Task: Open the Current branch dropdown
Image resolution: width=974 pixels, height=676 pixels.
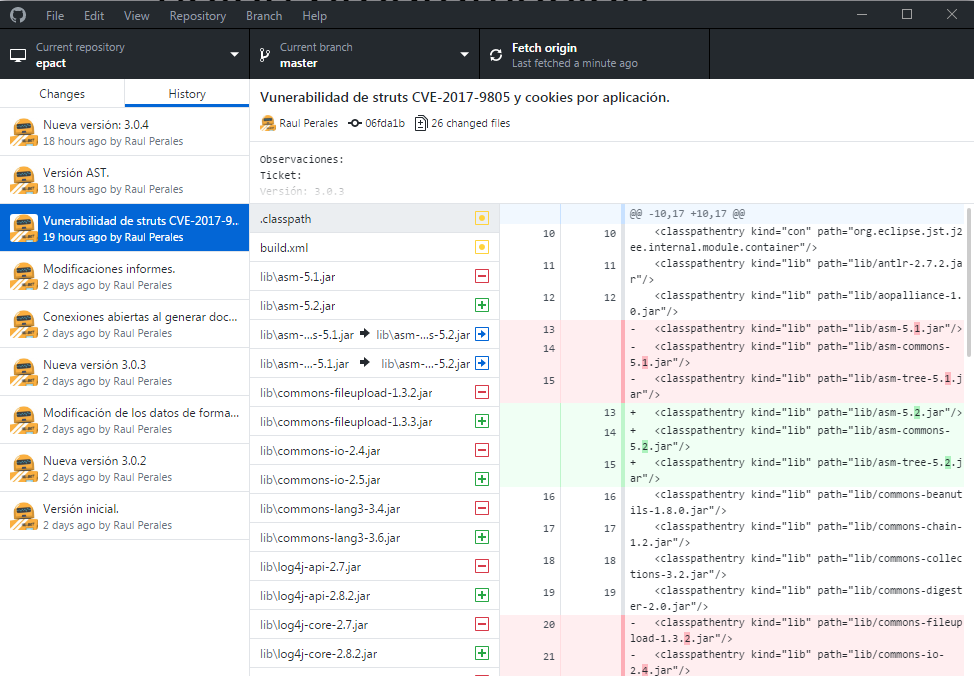Action: tap(463, 54)
